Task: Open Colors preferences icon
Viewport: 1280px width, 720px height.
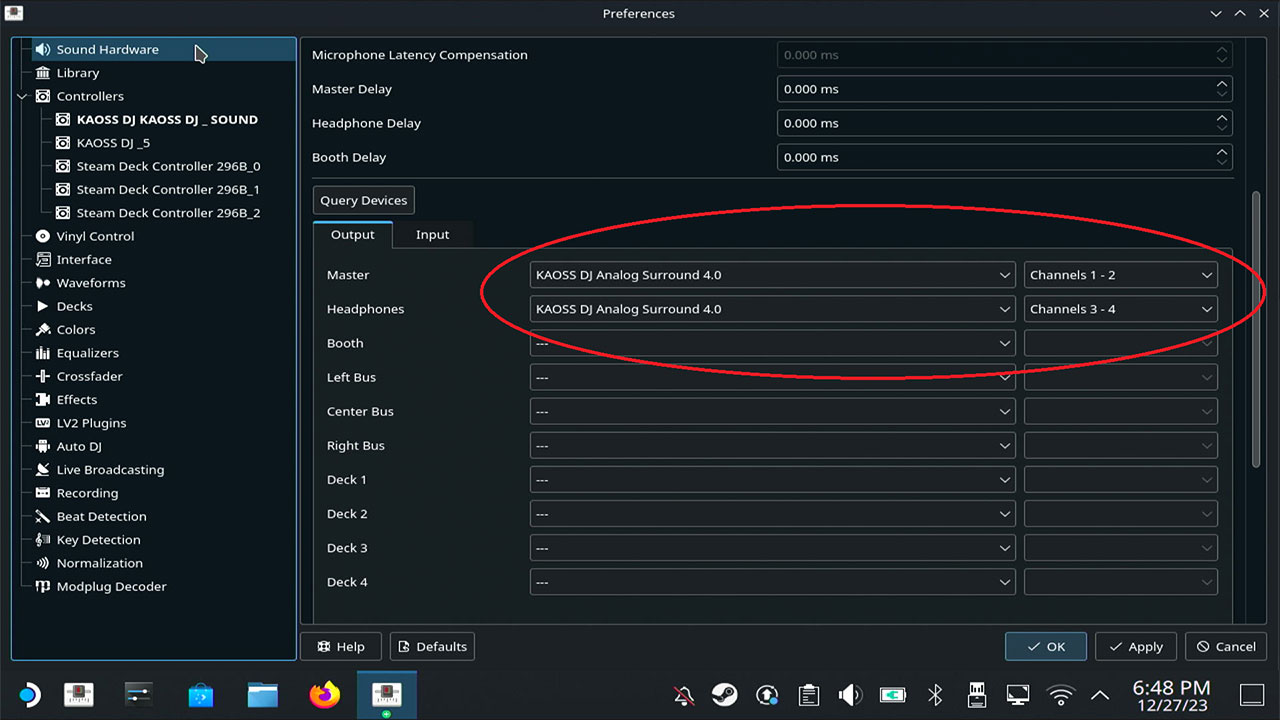Action: [42, 330]
